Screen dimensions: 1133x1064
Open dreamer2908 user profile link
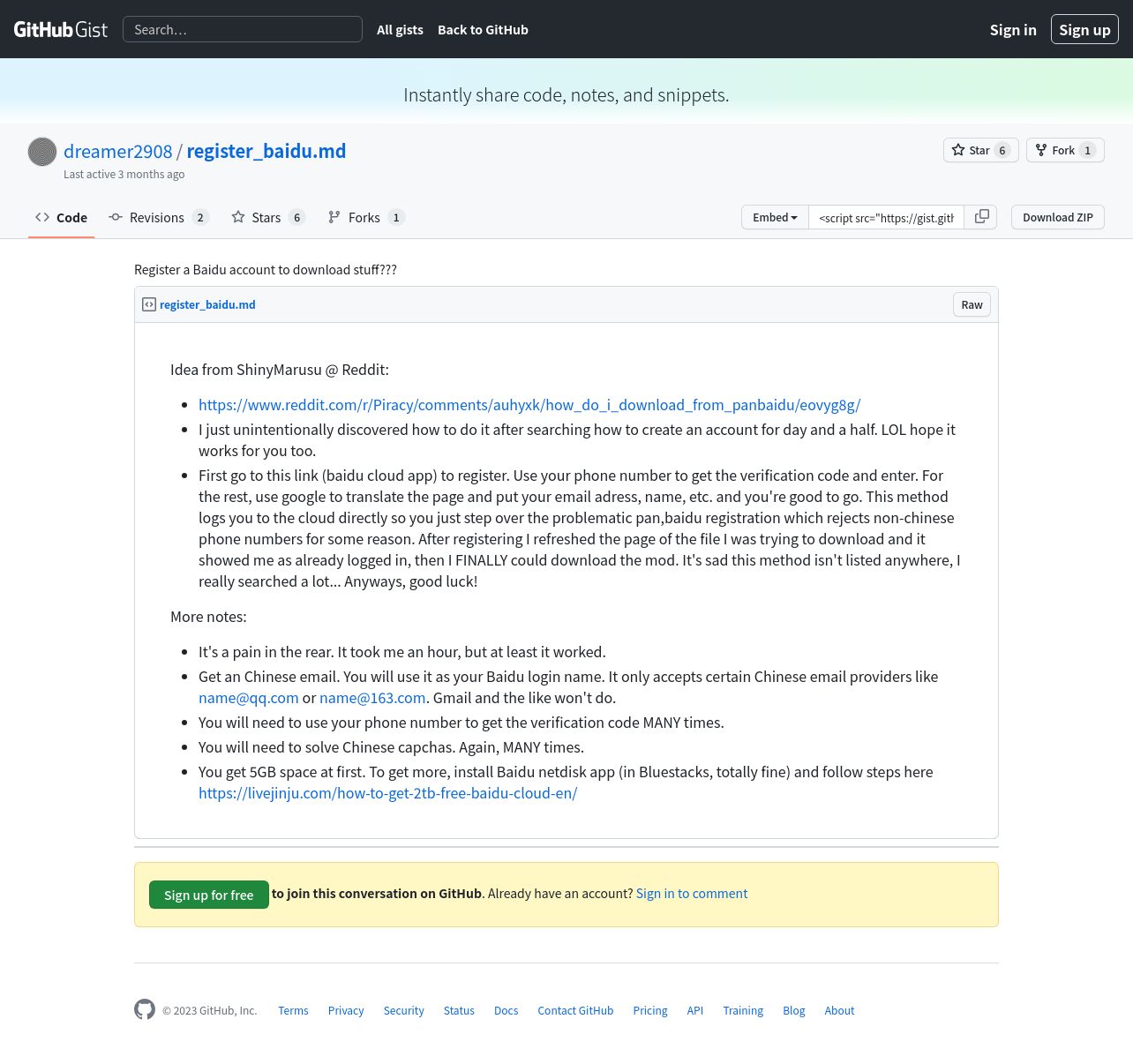(x=118, y=151)
